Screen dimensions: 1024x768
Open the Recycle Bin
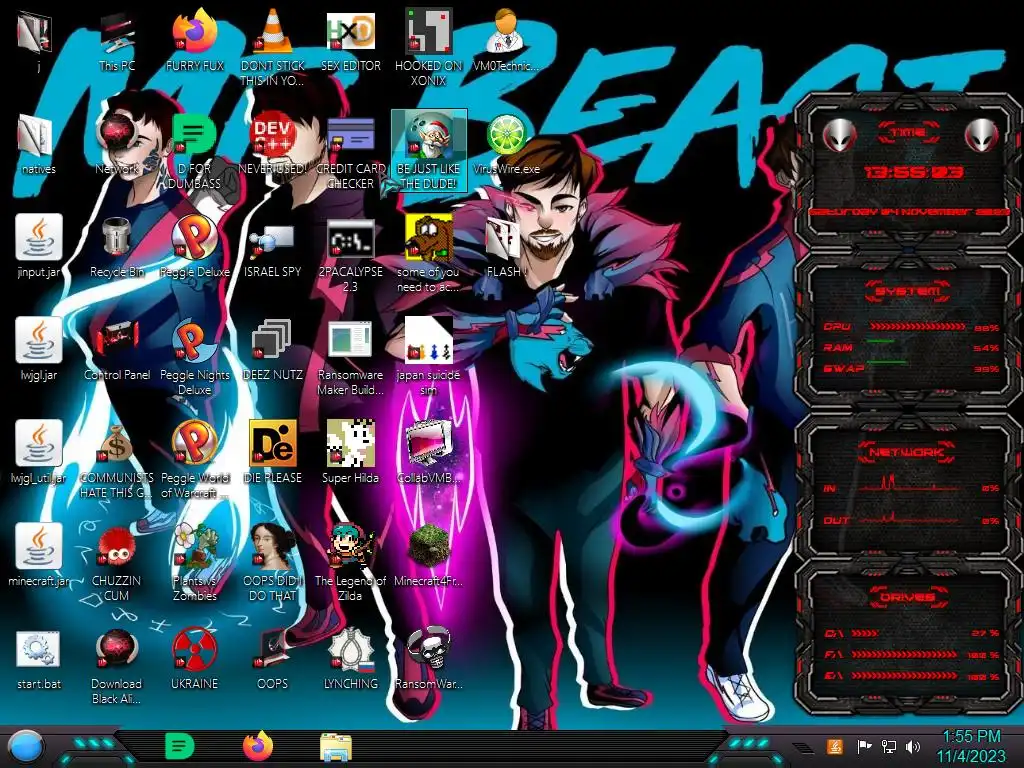click(117, 238)
